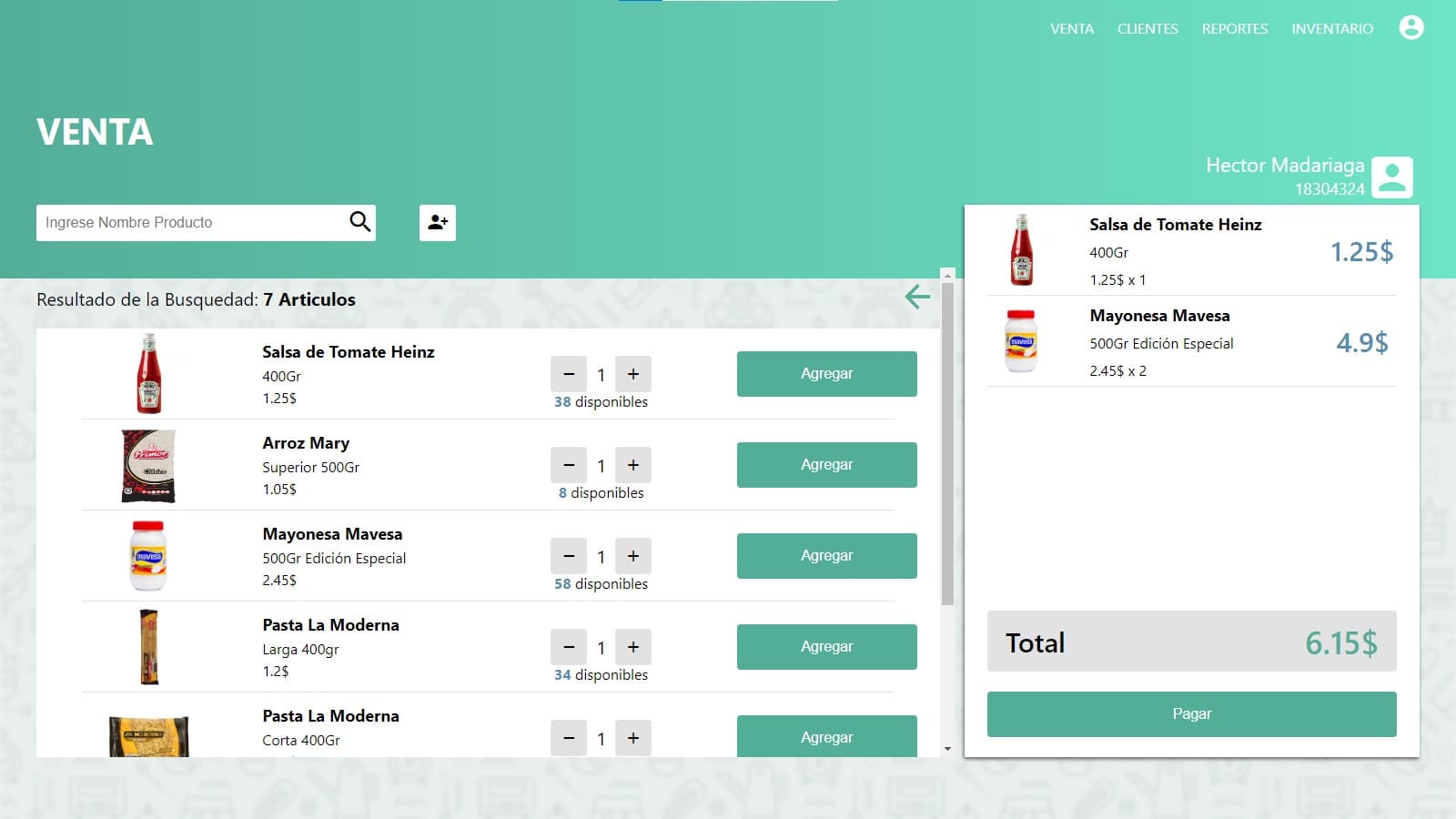Click the Mayonesa Mavesa image in cart
1456x819 pixels.
[1021, 341]
